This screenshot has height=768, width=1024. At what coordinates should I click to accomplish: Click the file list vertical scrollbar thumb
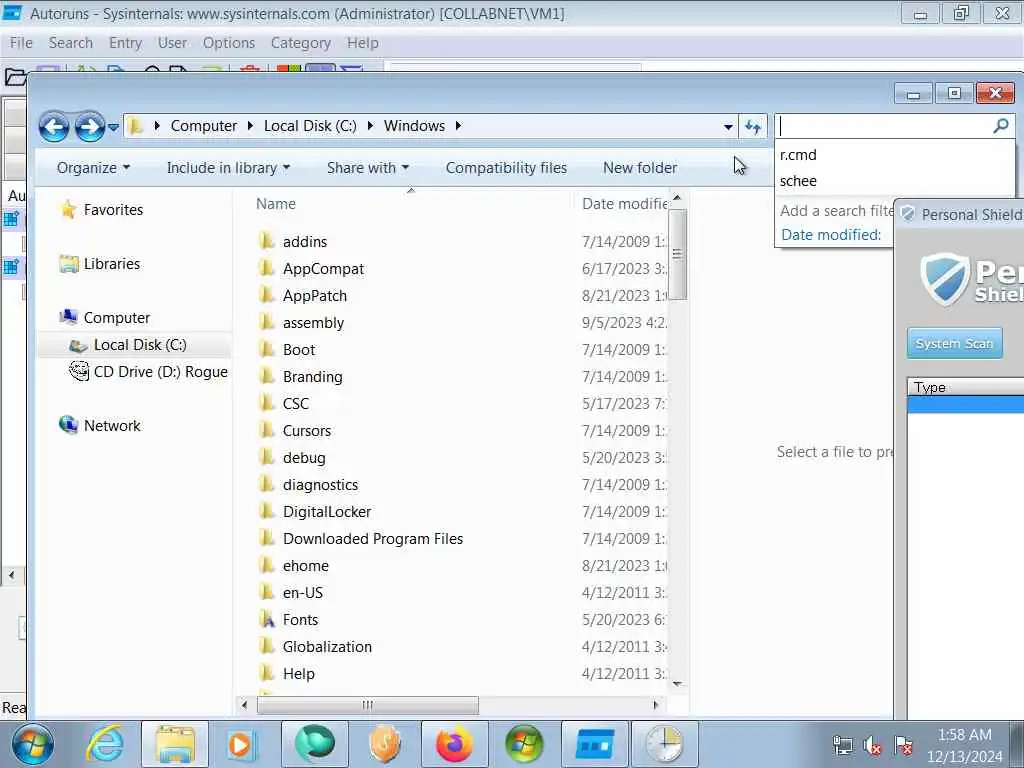pyautogui.click(x=677, y=254)
